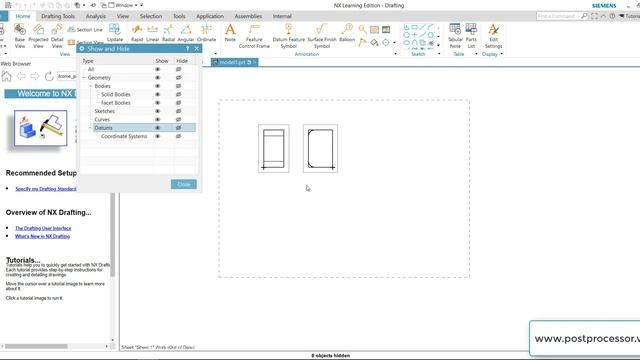
Task: Click the Find a Command search field
Action: (x=558, y=16)
